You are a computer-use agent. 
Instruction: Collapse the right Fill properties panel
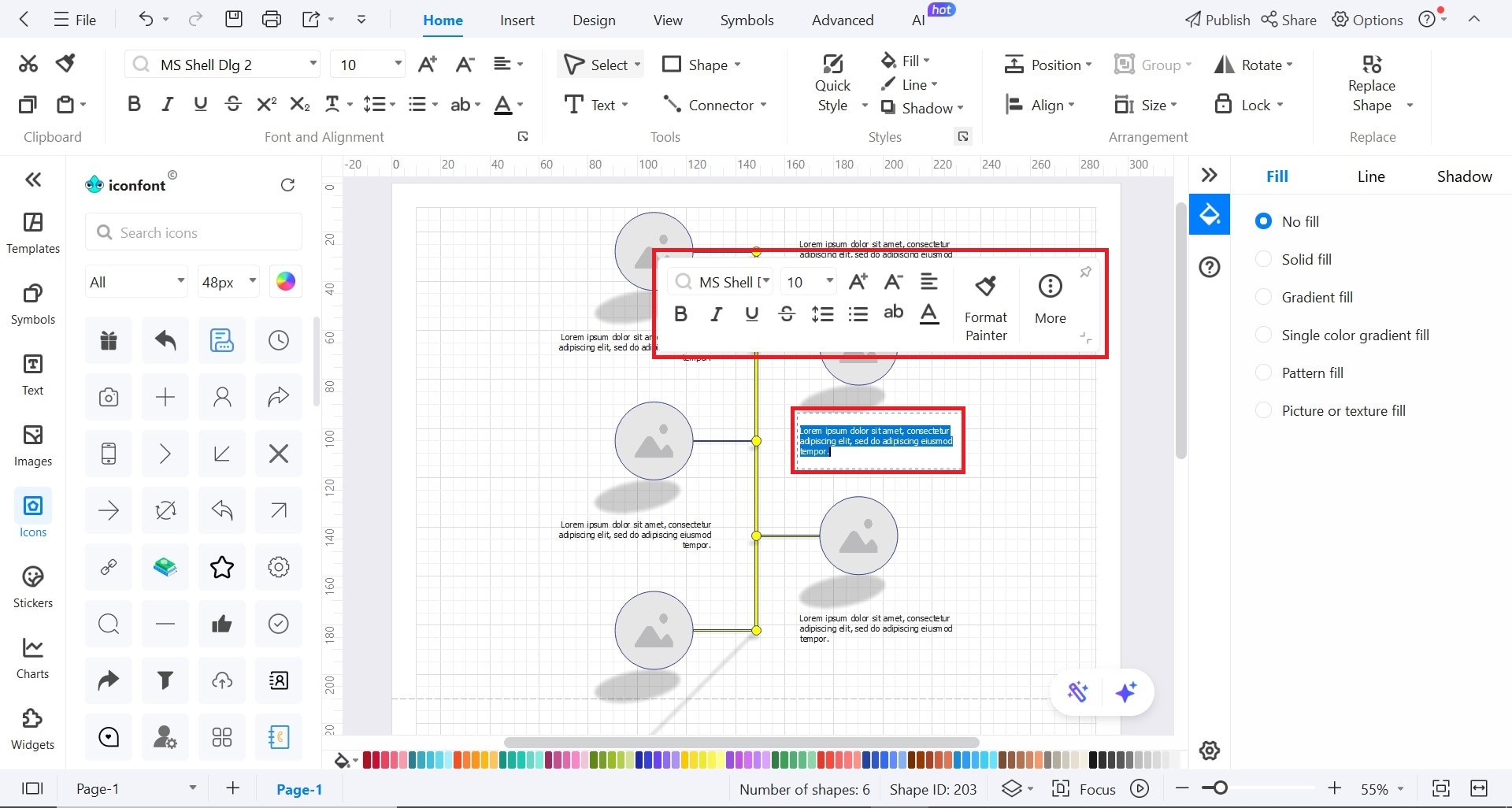tap(1210, 175)
